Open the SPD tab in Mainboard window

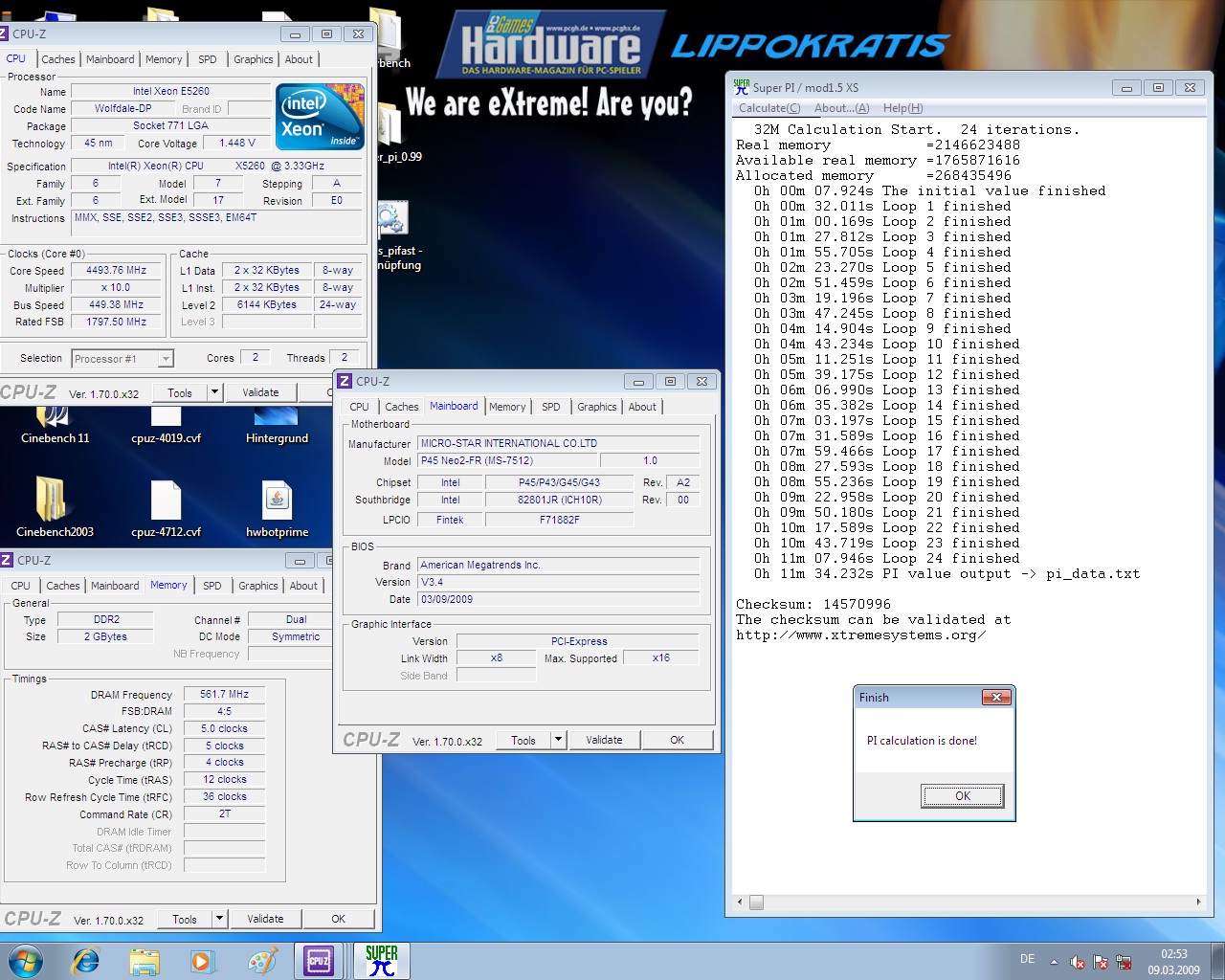[551, 407]
